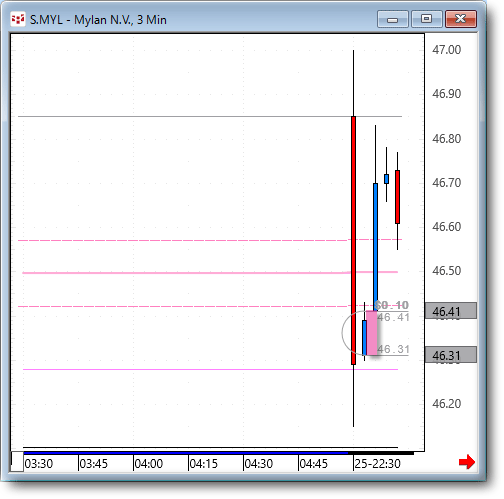Image resolution: width=504 pixels, height=499 pixels.
Task: Close the S.MYL chart window
Action: point(461,19)
